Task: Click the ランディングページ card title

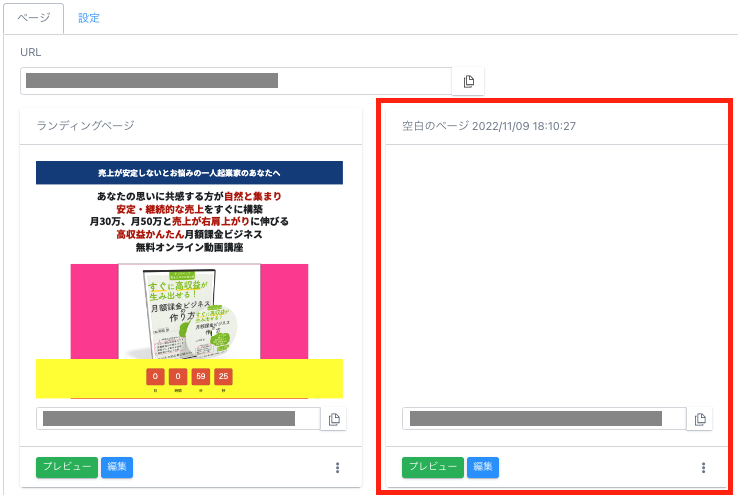Action: (85, 126)
